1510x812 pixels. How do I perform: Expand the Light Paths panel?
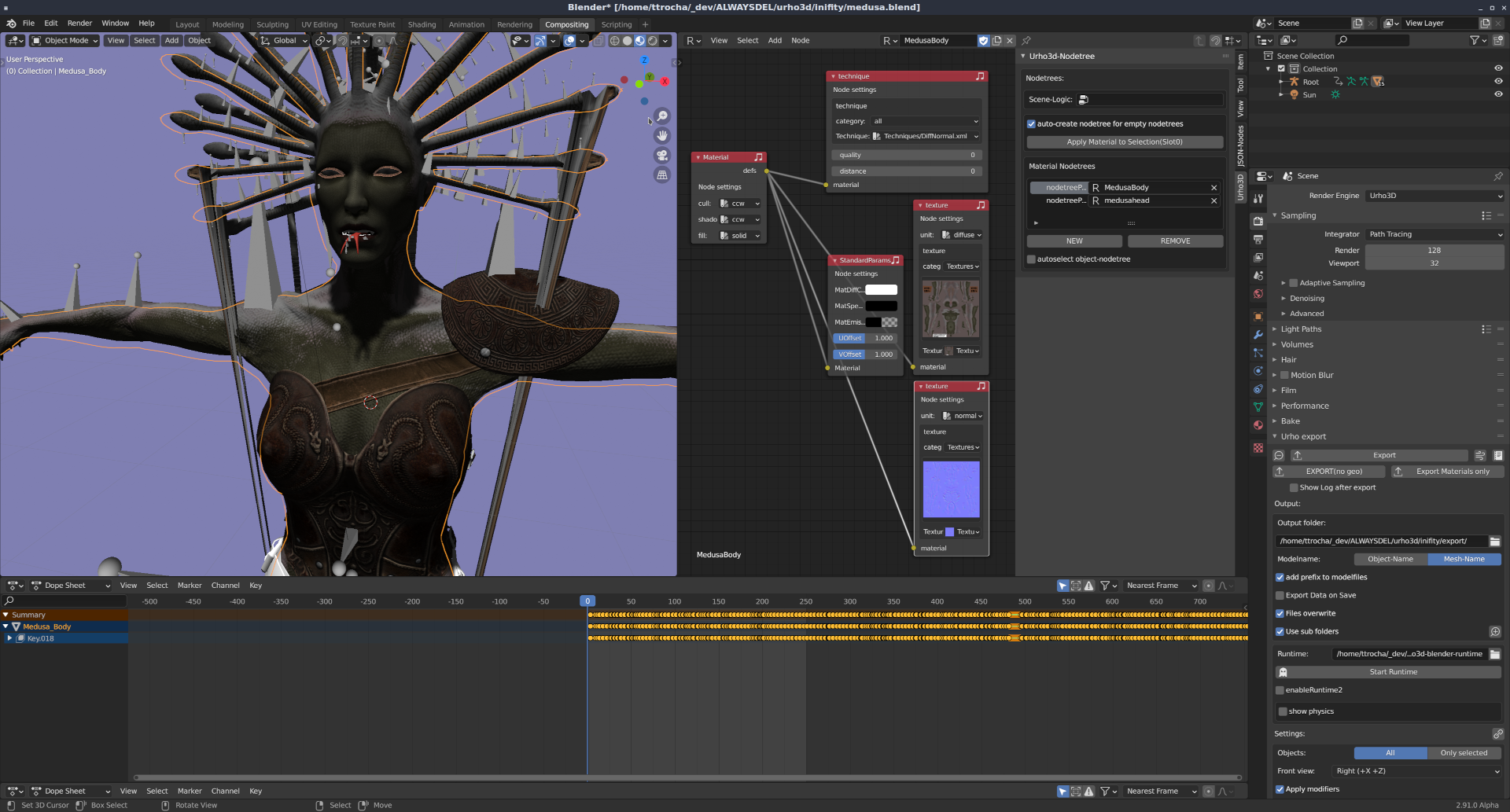point(1301,329)
